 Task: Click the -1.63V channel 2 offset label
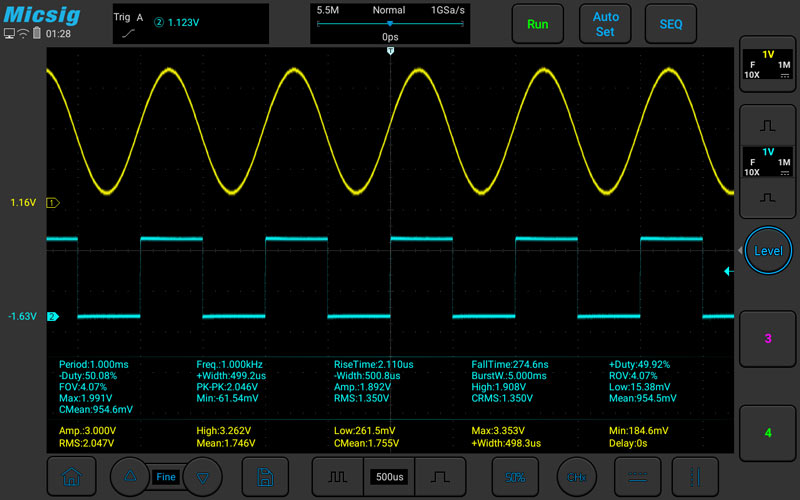22,316
